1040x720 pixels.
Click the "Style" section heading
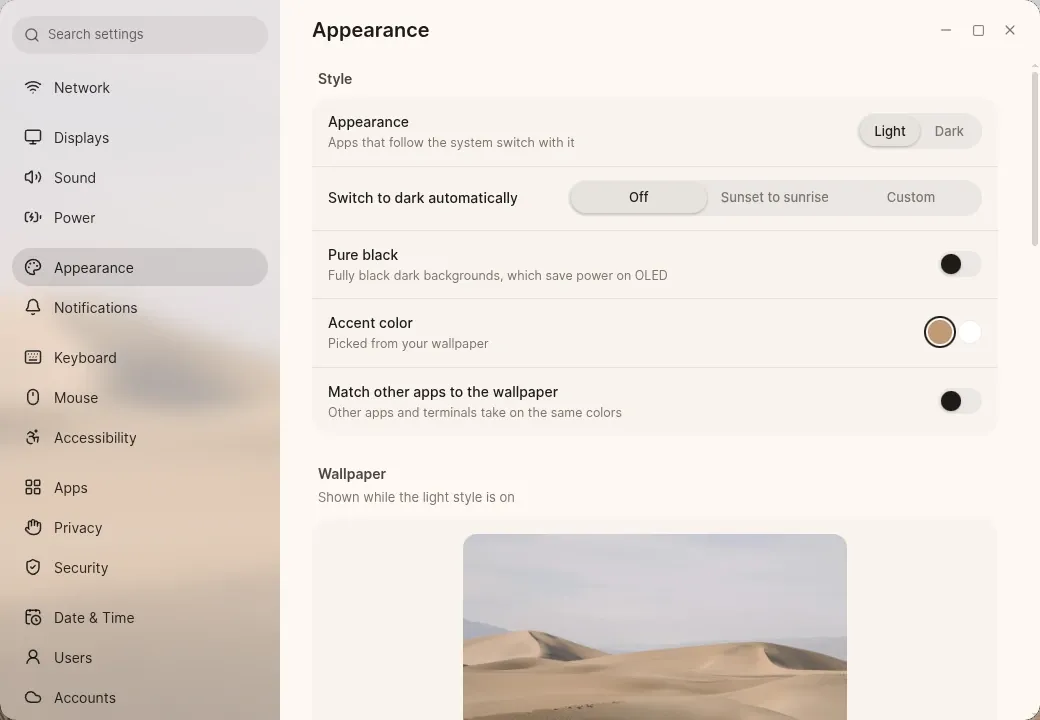pyautogui.click(x=335, y=79)
